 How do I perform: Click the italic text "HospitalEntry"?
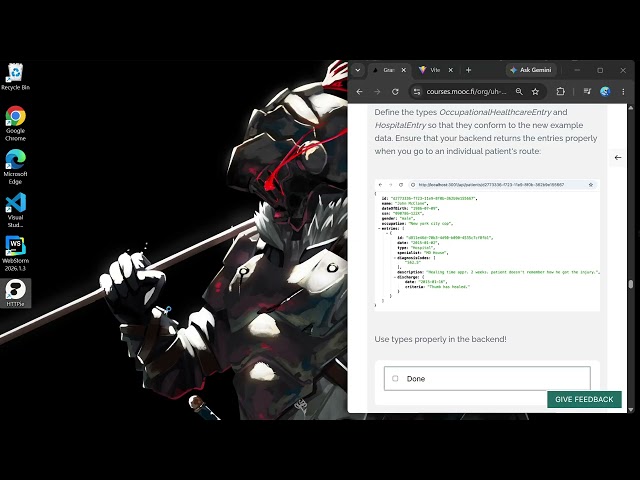(400, 125)
